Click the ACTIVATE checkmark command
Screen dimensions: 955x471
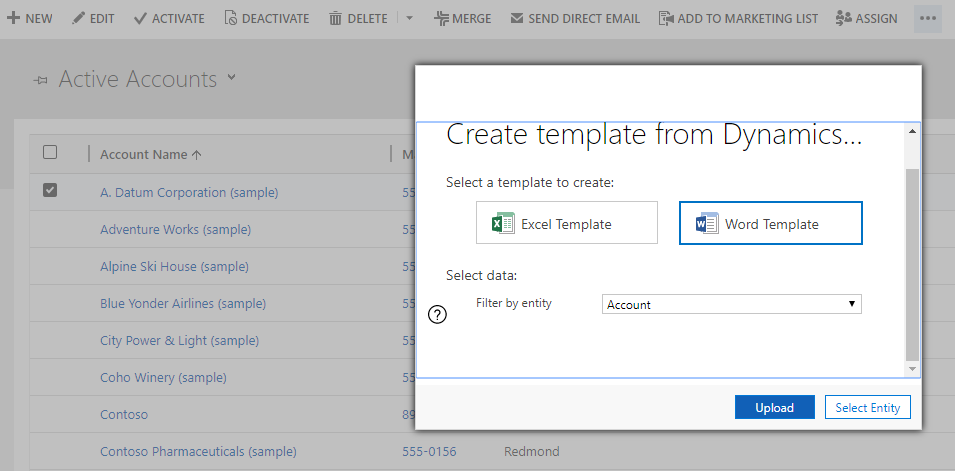[x=169, y=18]
